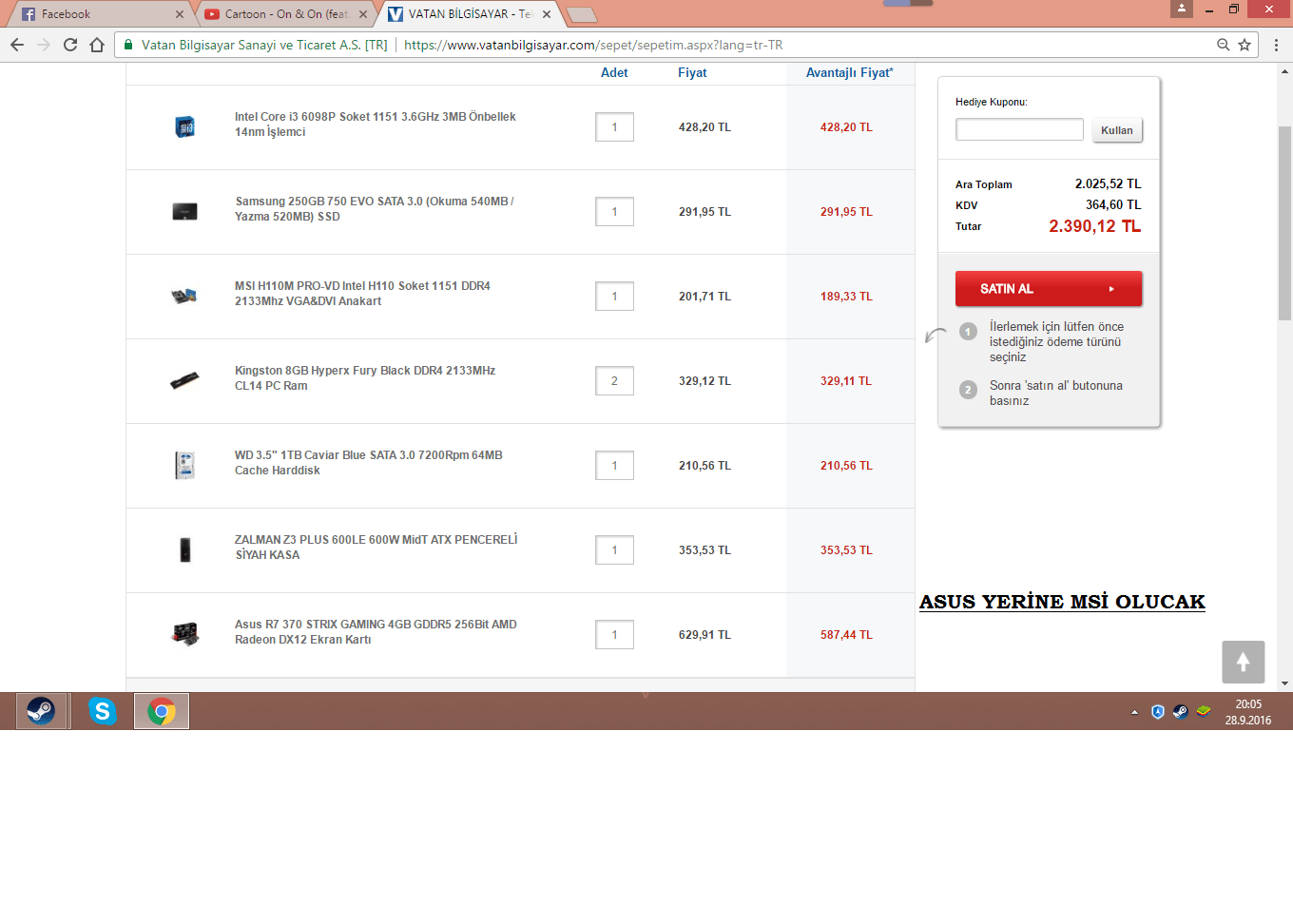Open Steam from the taskbar
Viewport: 1293px width, 924px height.
(42, 711)
